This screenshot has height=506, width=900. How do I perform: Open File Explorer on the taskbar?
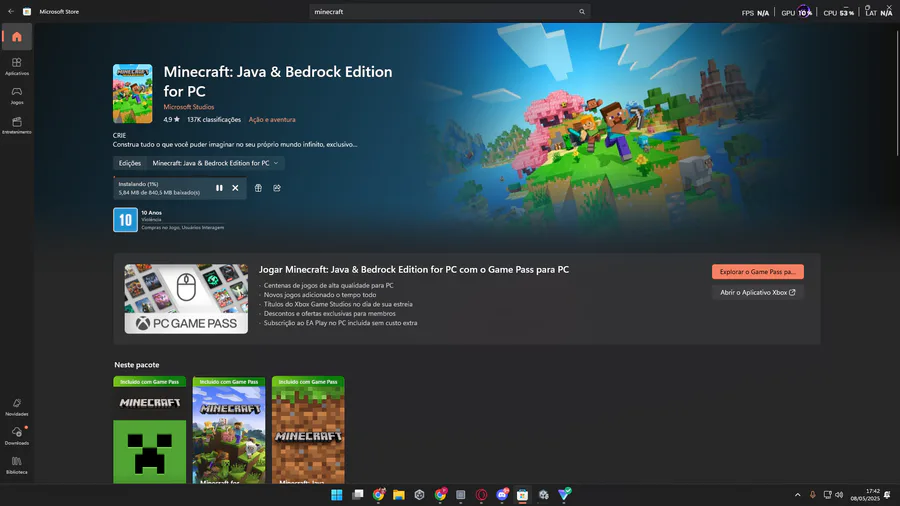(x=399, y=495)
